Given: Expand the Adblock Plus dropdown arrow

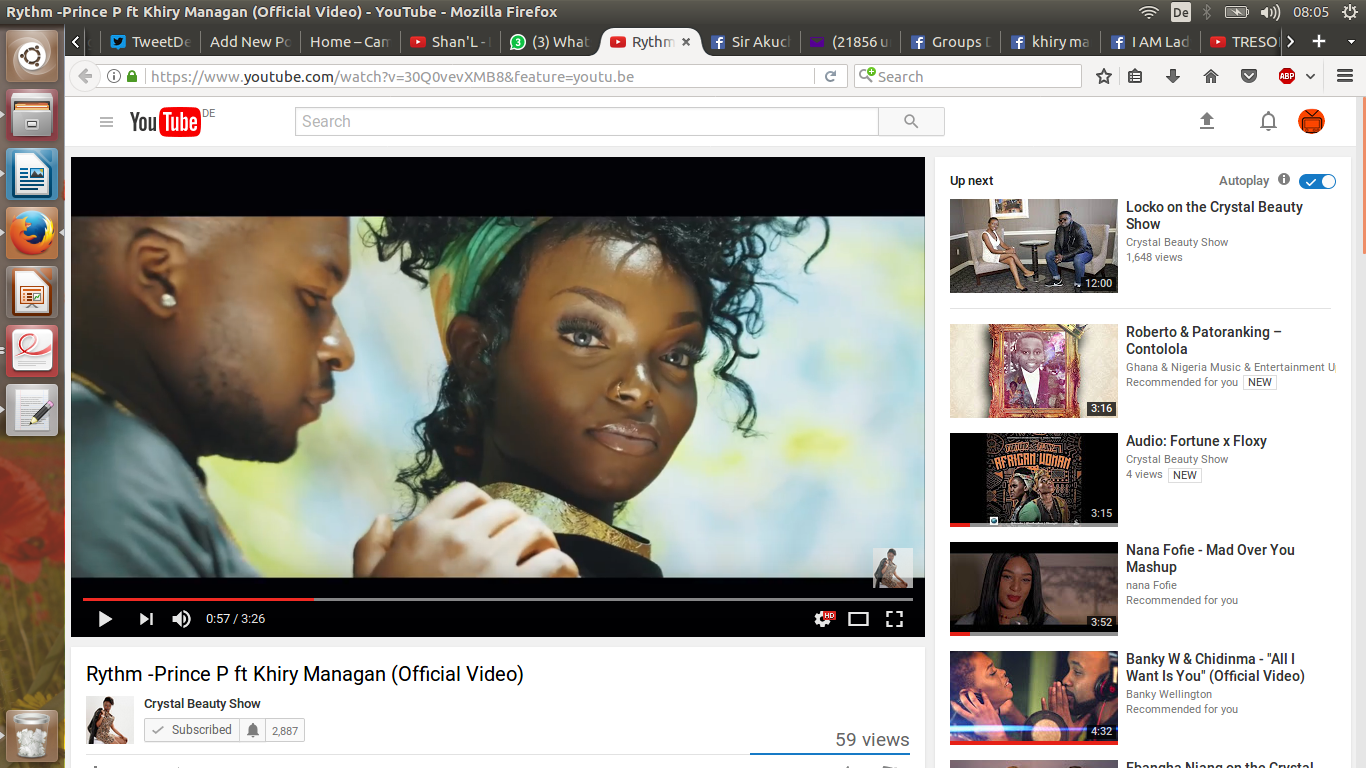Looking at the screenshot, I should tap(1310, 76).
